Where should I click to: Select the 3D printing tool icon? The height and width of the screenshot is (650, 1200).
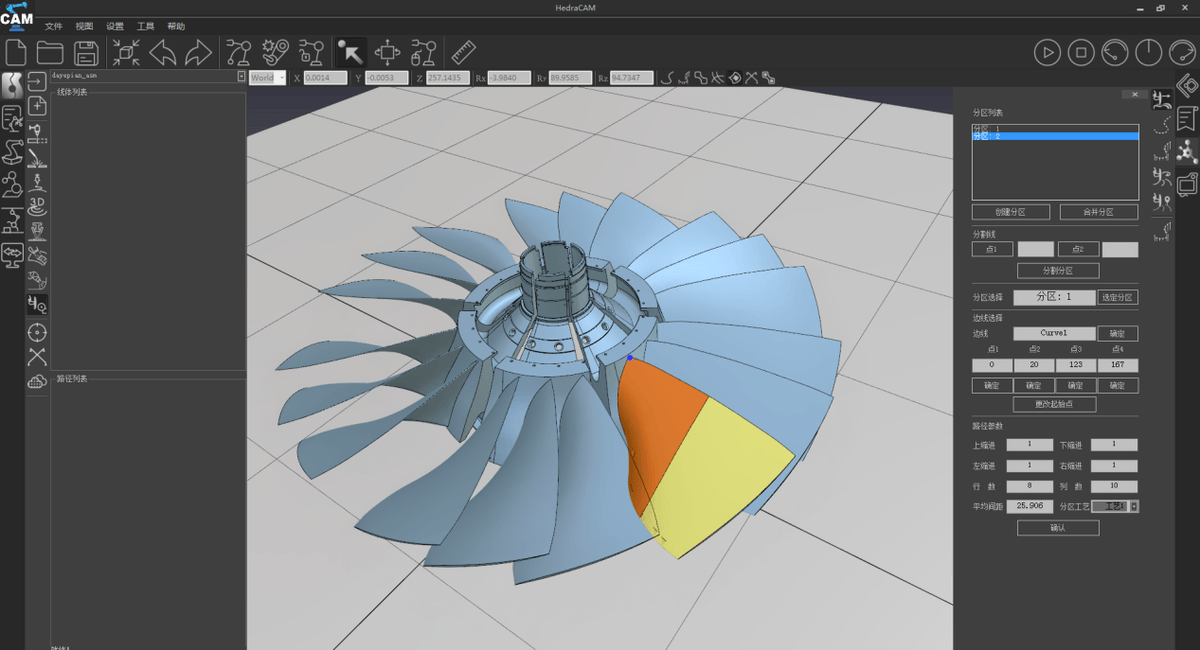pos(37,206)
